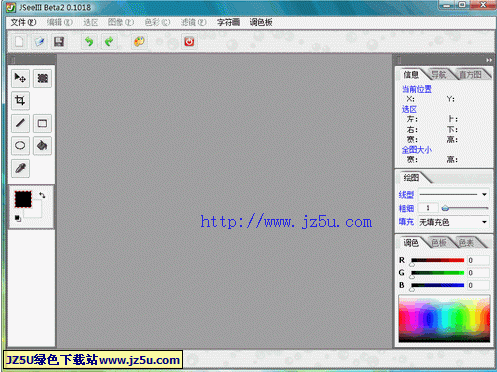Select the Crop tool
497x372 pixels.
pyautogui.click(x=20, y=100)
